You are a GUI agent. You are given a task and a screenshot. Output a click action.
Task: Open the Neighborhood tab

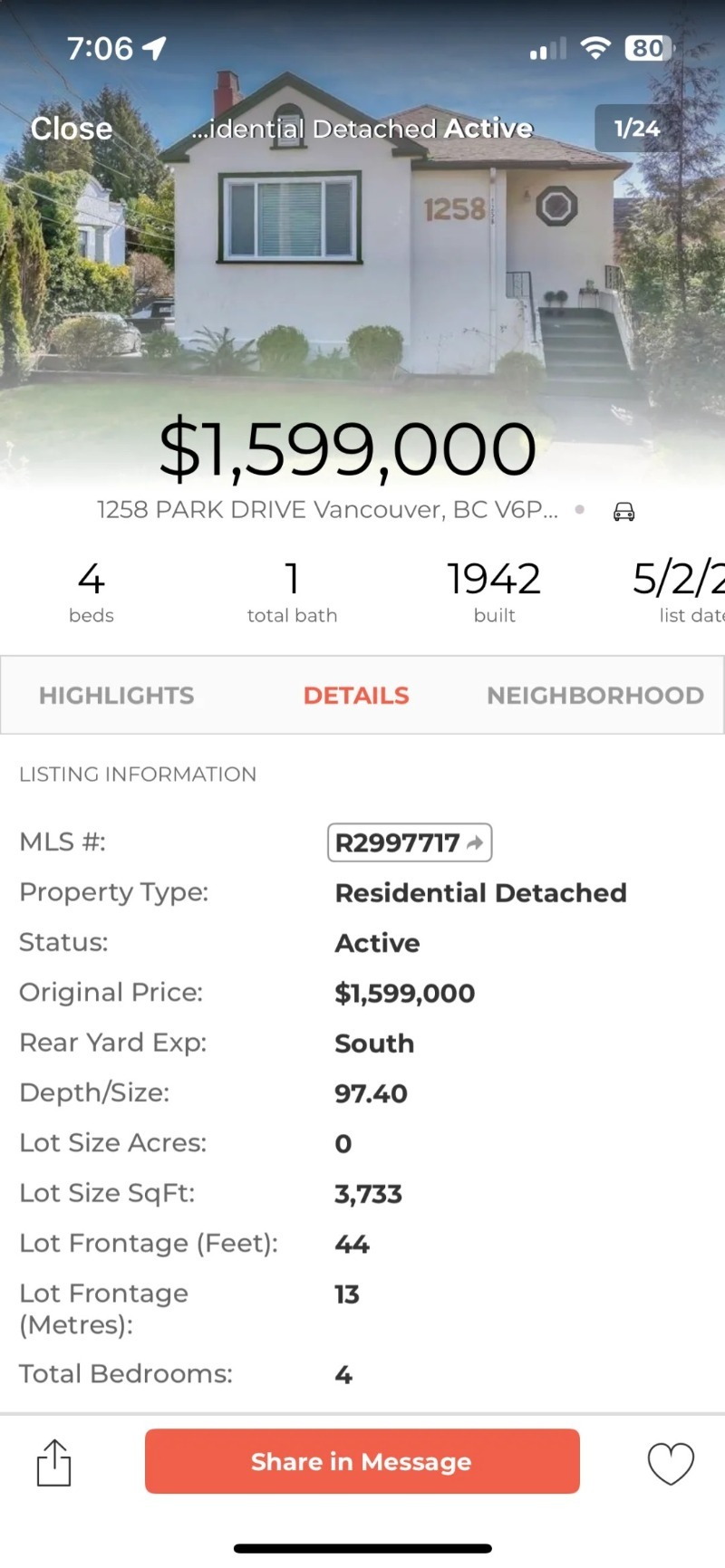(x=594, y=696)
